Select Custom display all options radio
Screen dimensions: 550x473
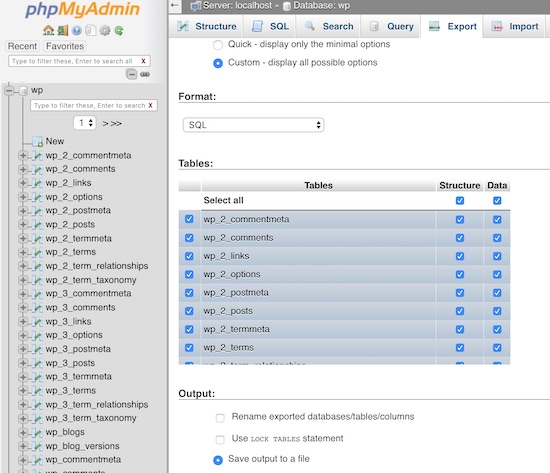[218, 63]
